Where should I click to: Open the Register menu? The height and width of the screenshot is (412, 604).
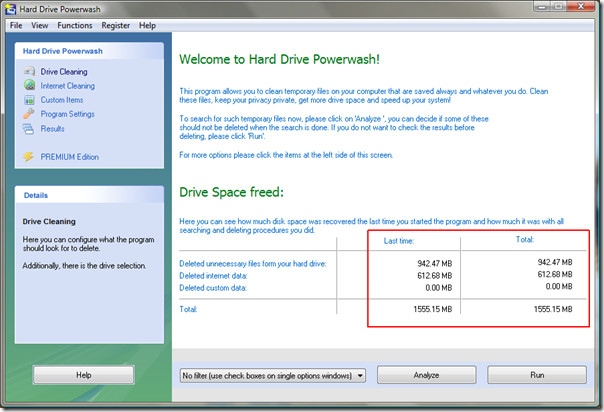[x=116, y=25]
